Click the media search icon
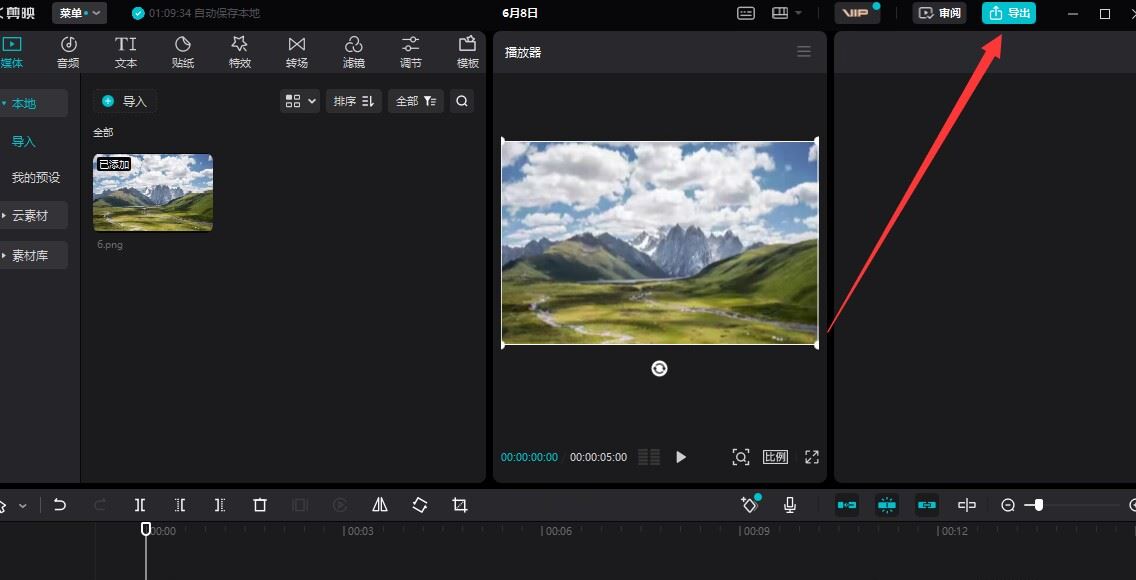The height and width of the screenshot is (580, 1136). 462,101
